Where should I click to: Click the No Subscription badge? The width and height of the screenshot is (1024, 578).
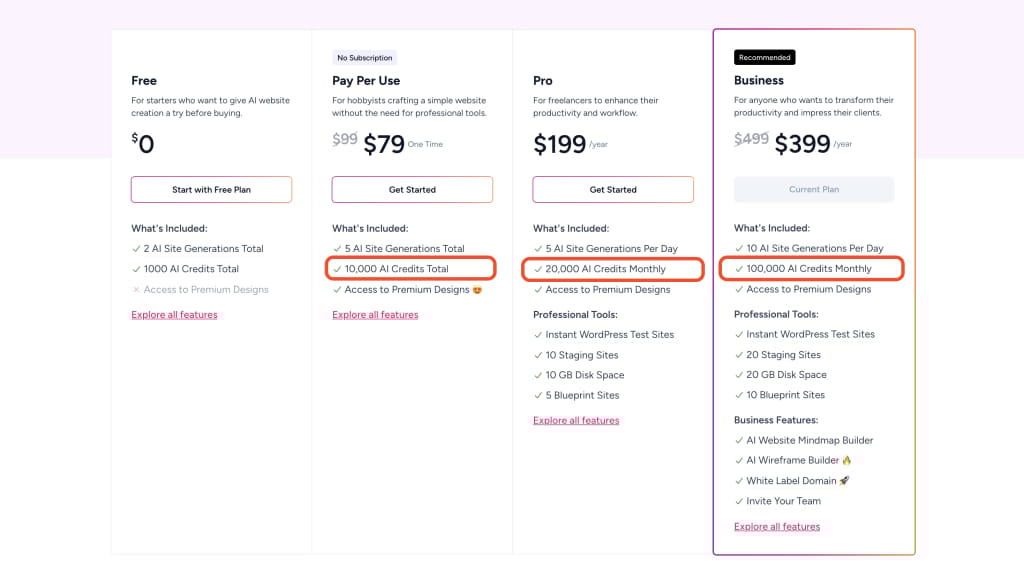pos(364,58)
